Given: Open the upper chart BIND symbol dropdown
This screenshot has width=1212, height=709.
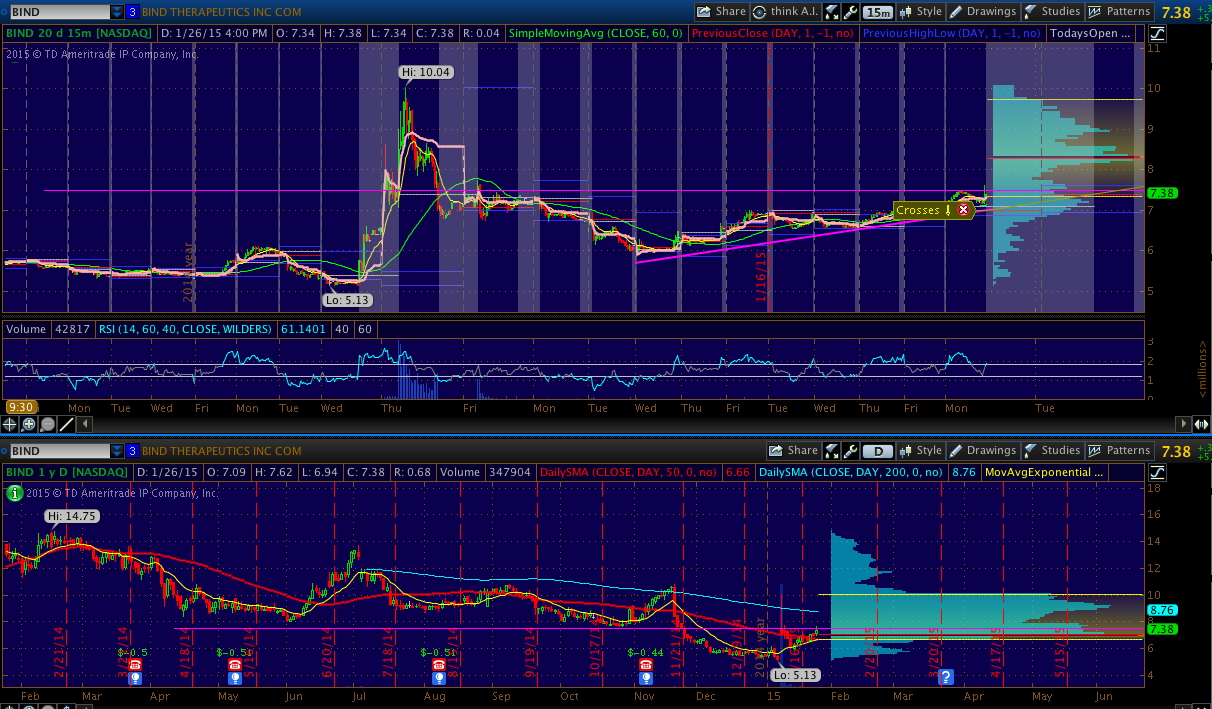Looking at the screenshot, I should [117, 12].
